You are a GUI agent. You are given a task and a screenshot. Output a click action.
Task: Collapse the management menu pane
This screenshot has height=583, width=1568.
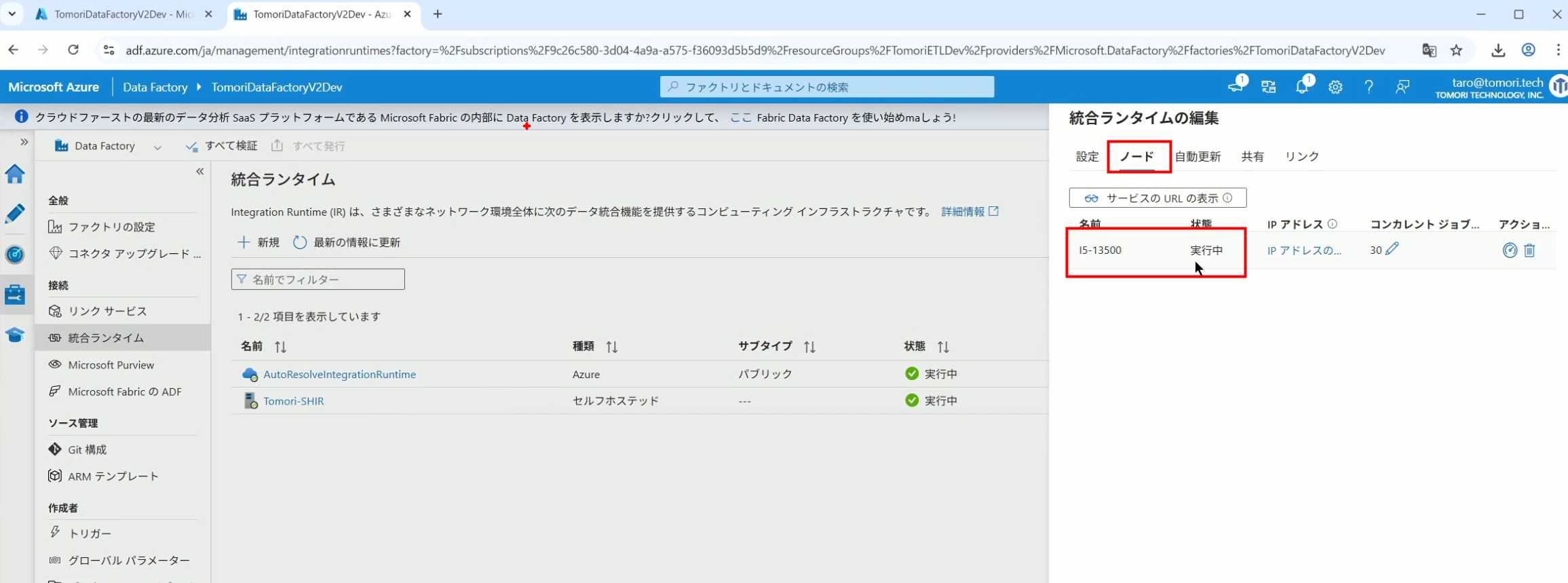coord(200,172)
